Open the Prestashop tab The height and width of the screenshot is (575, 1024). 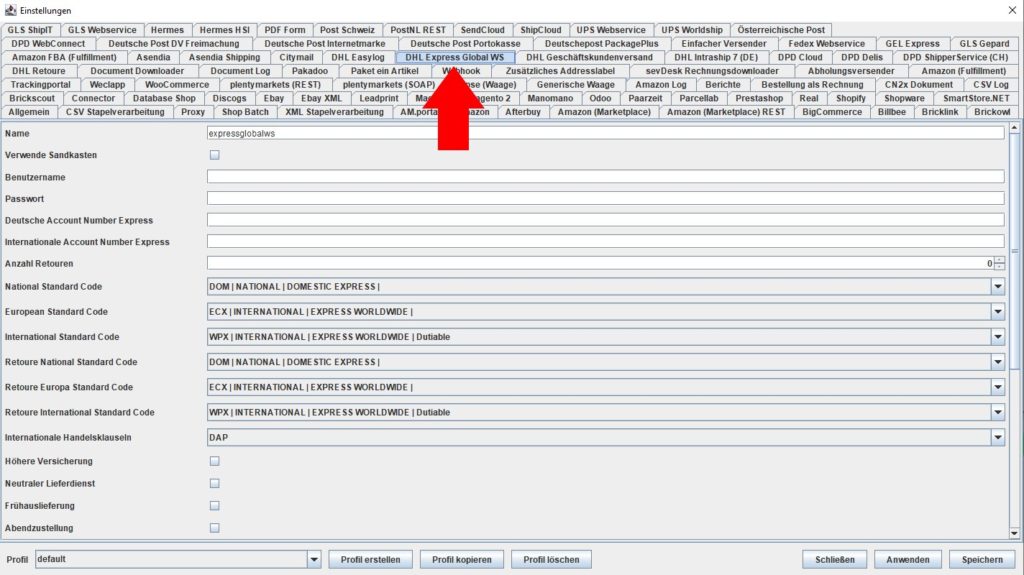pos(759,99)
